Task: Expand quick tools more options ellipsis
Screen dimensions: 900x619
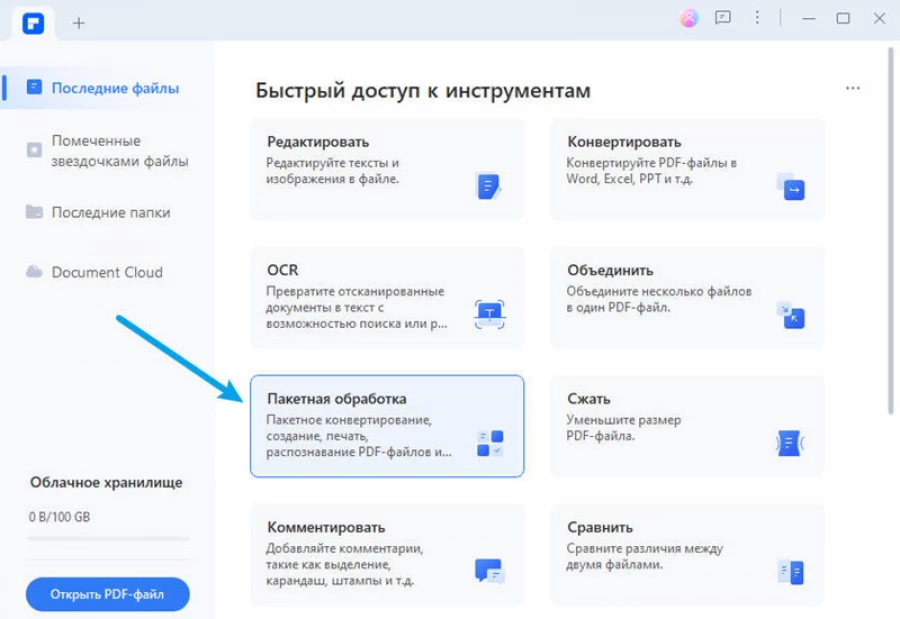Action: coord(853,89)
